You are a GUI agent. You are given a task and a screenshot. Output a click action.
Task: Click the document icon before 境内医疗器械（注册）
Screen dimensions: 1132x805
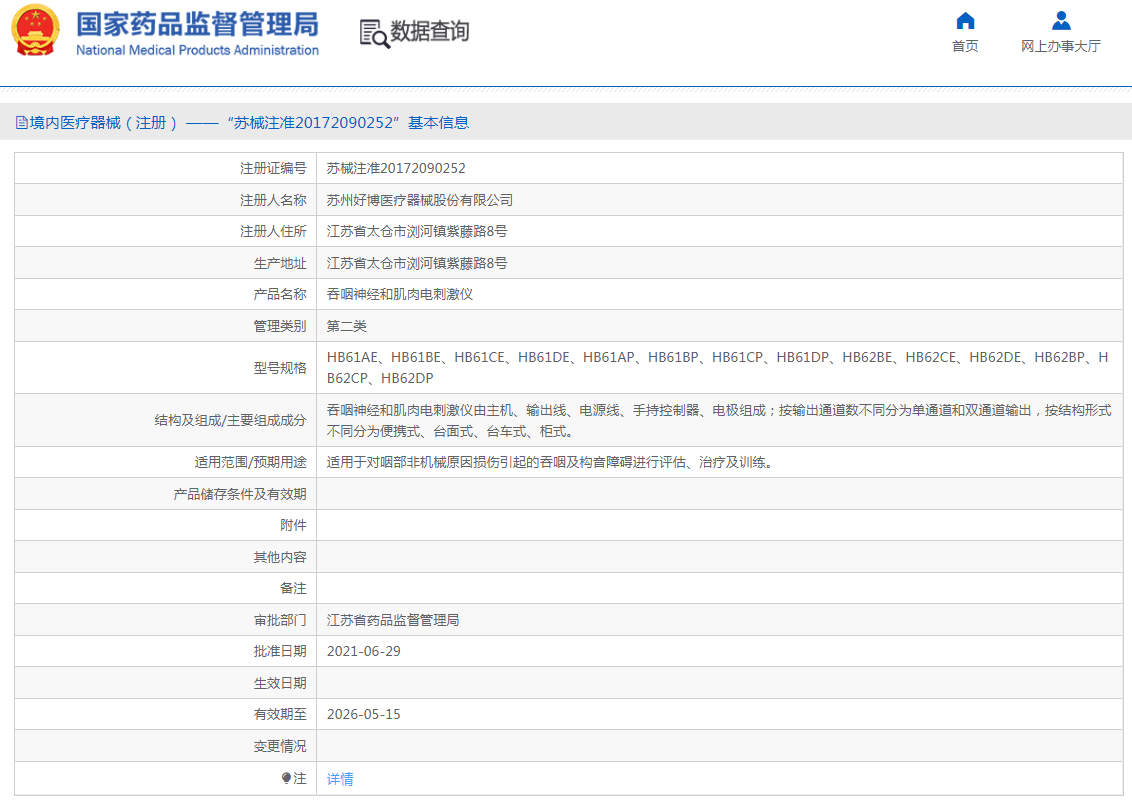[x=22, y=122]
